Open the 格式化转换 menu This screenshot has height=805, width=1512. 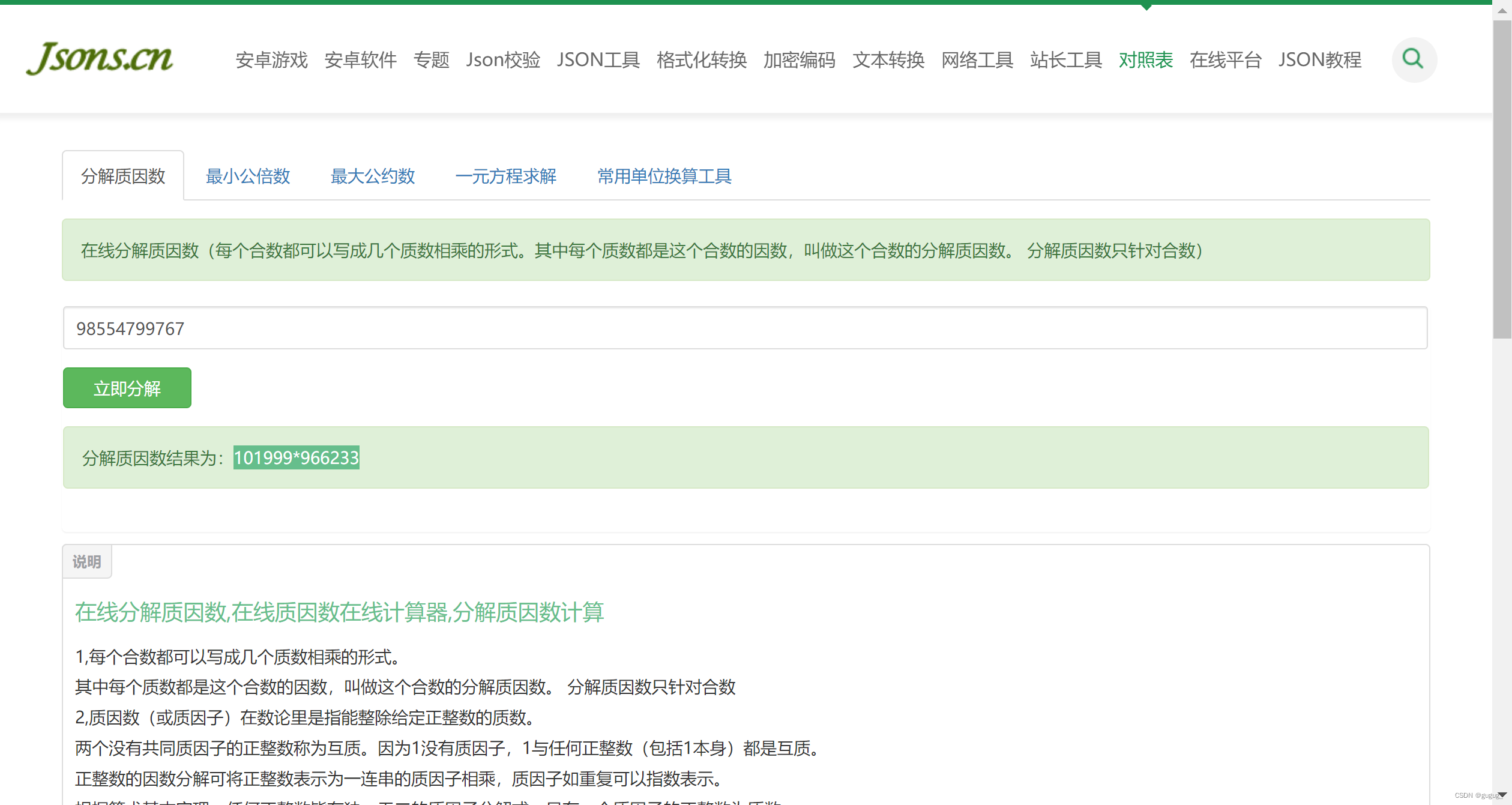[701, 60]
